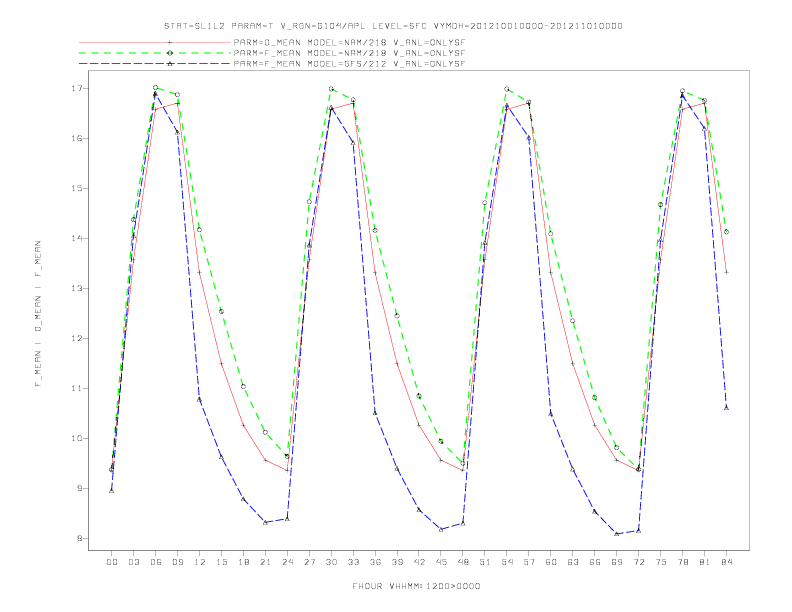Image resolution: width=792 pixels, height=612 pixels.
Task: Click the x-axis tick label 60
Action: 551,562
